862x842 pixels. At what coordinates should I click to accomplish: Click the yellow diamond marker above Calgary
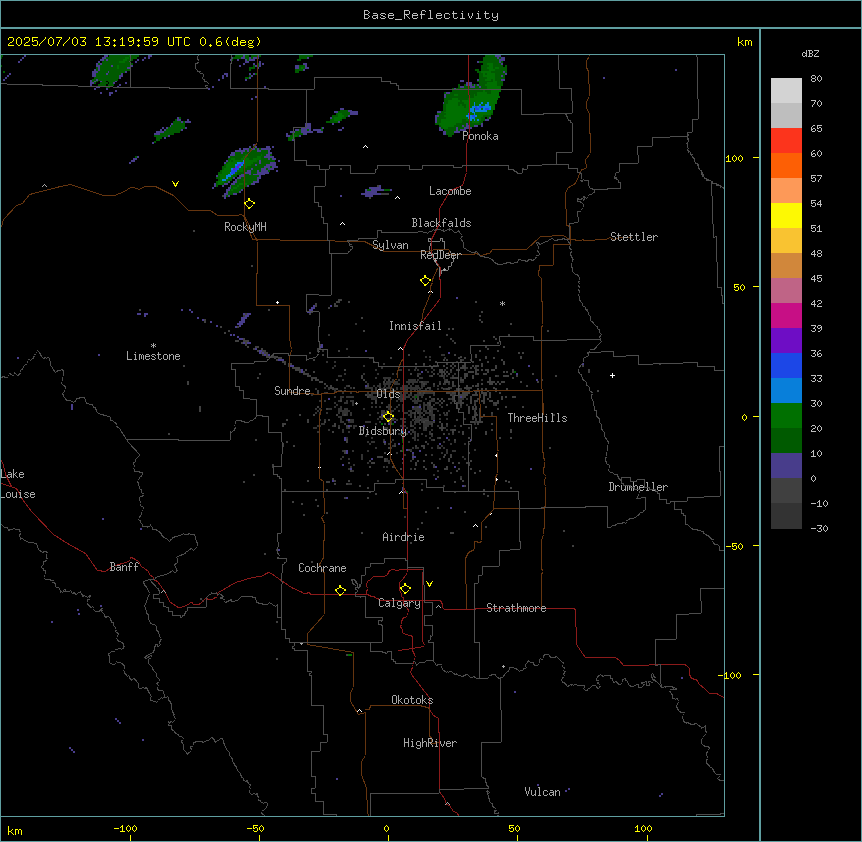tap(405, 589)
